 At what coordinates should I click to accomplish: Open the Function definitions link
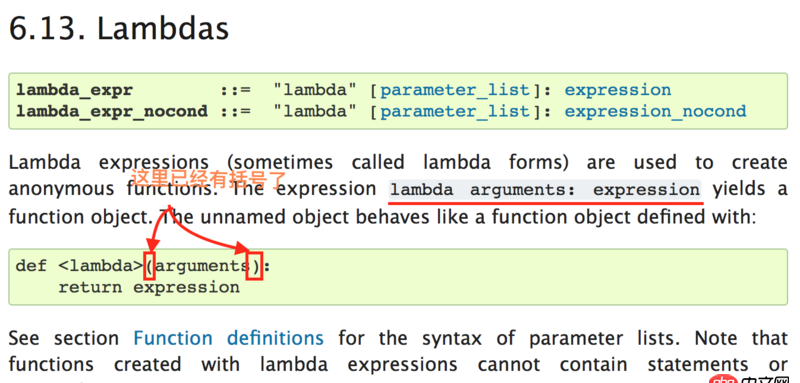click(x=228, y=338)
